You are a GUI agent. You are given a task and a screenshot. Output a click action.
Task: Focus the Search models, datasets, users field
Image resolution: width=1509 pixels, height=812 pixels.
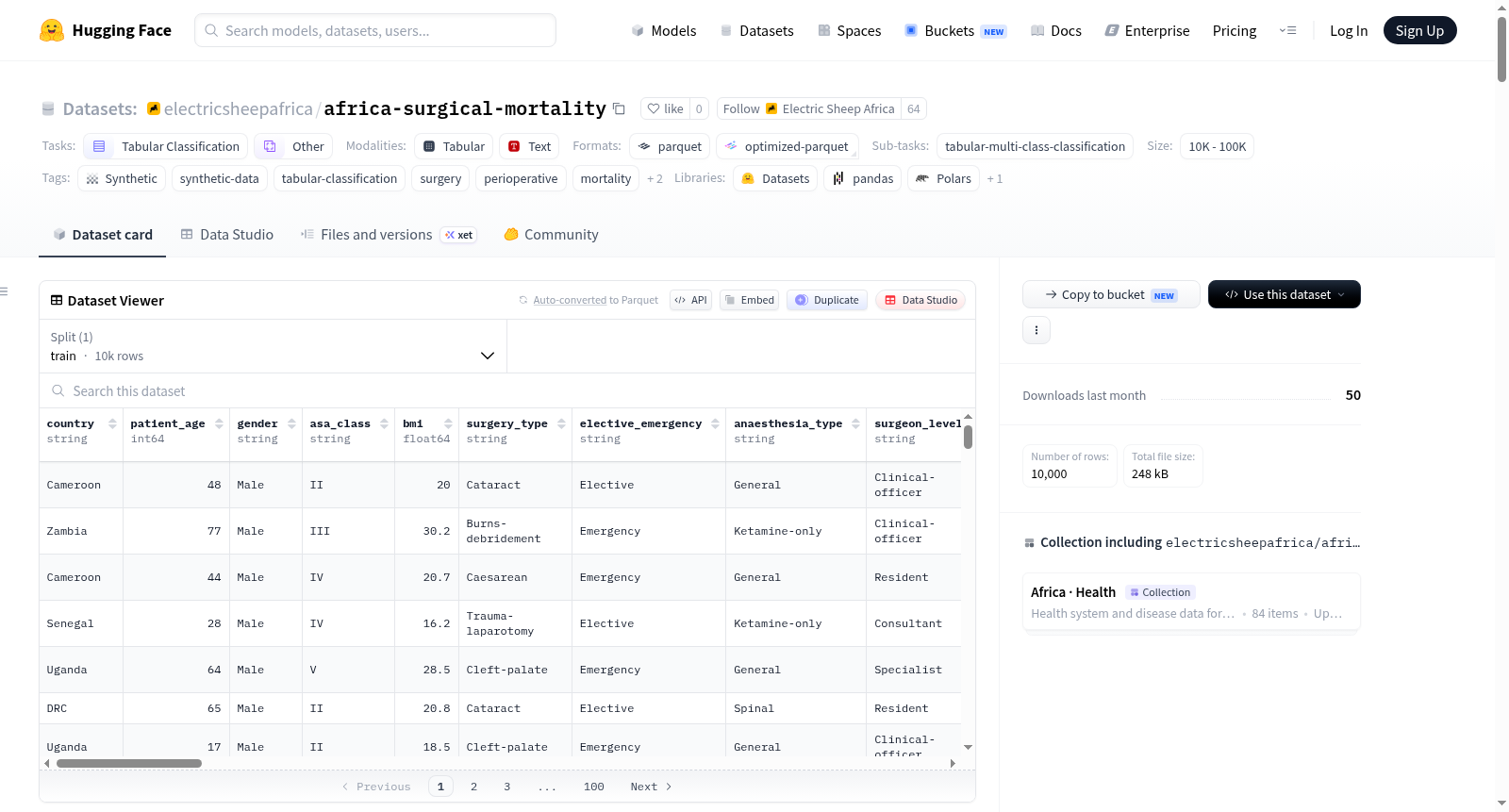pyautogui.click(x=375, y=30)
